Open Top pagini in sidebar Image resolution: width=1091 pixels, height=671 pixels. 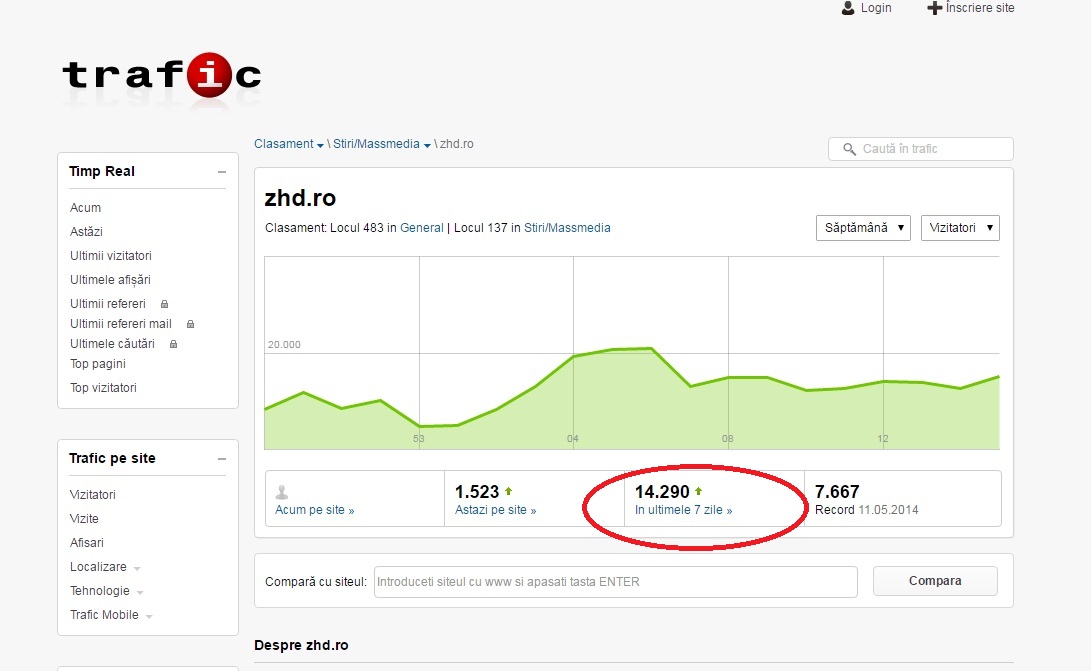tap(98, 364)
